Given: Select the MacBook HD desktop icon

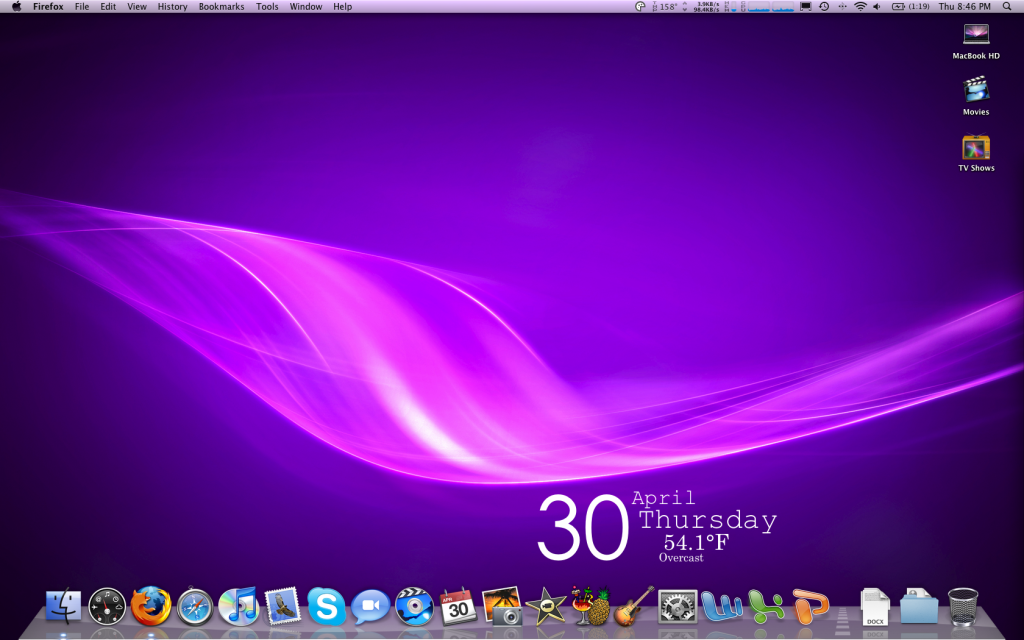Looking at the screenshot, I should pyautogui.click(x=976, y=42).
